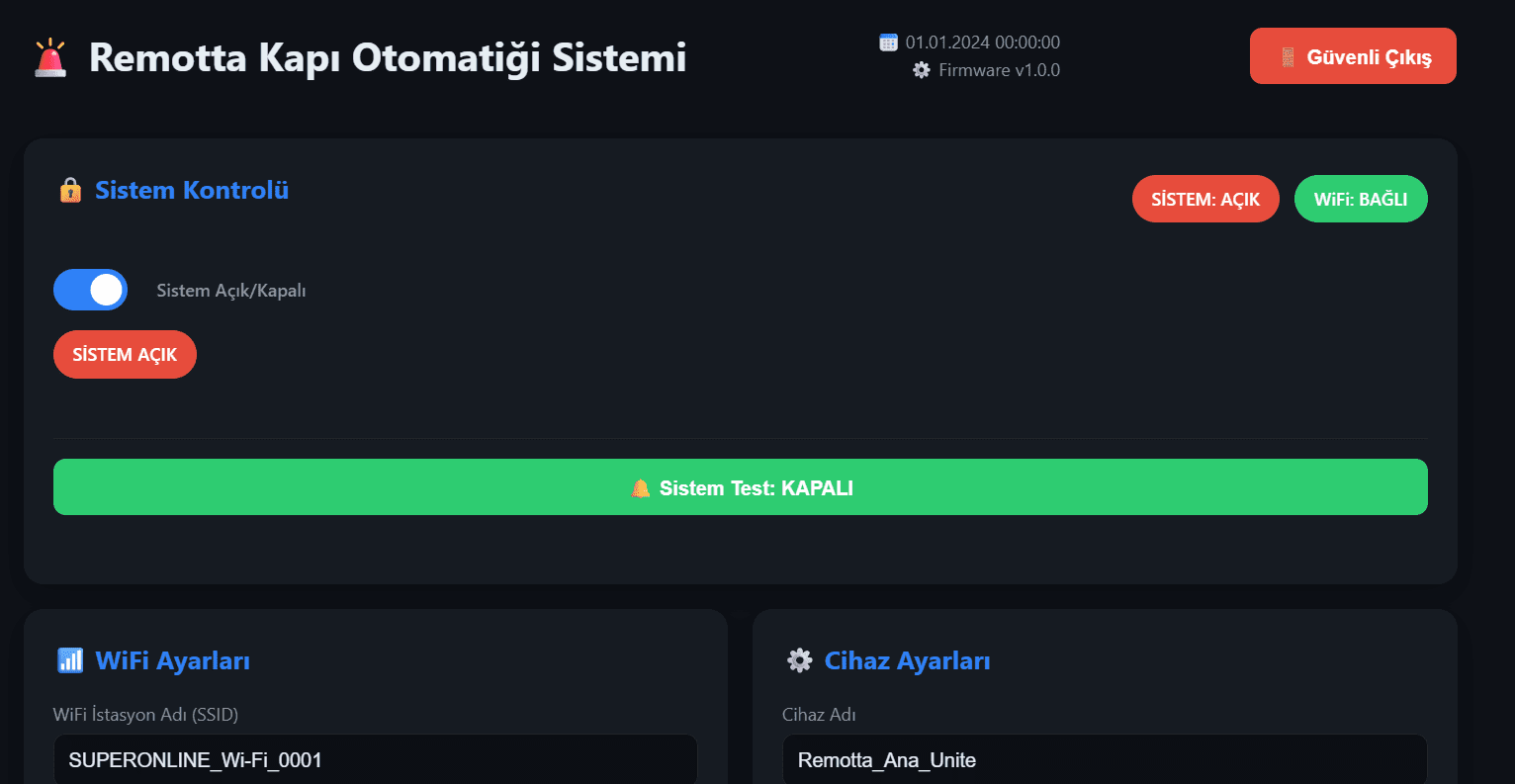Click the green WiFi: BAĞLI status badge

(x=1361, y=199)
